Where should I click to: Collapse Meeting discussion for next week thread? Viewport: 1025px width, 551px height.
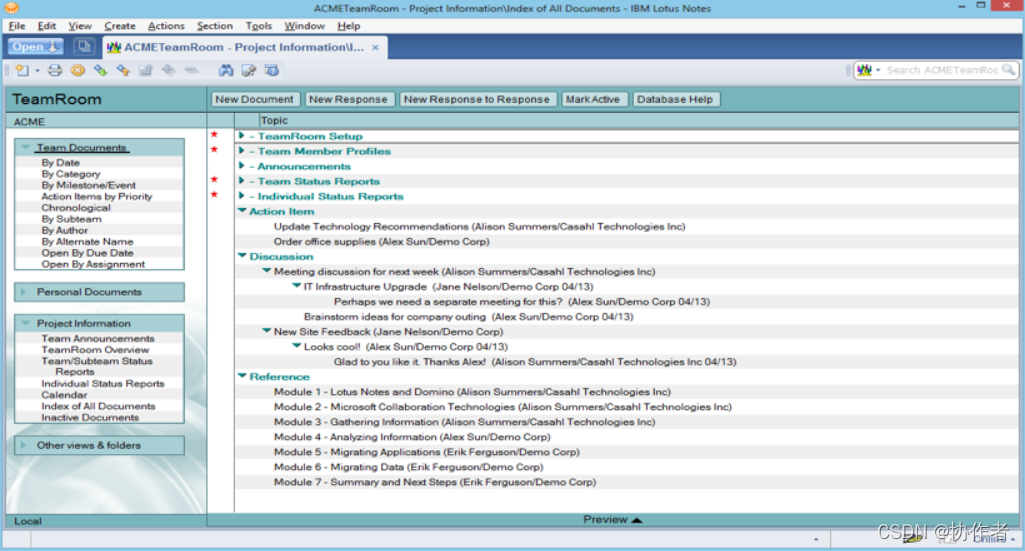tap(267, 271)
